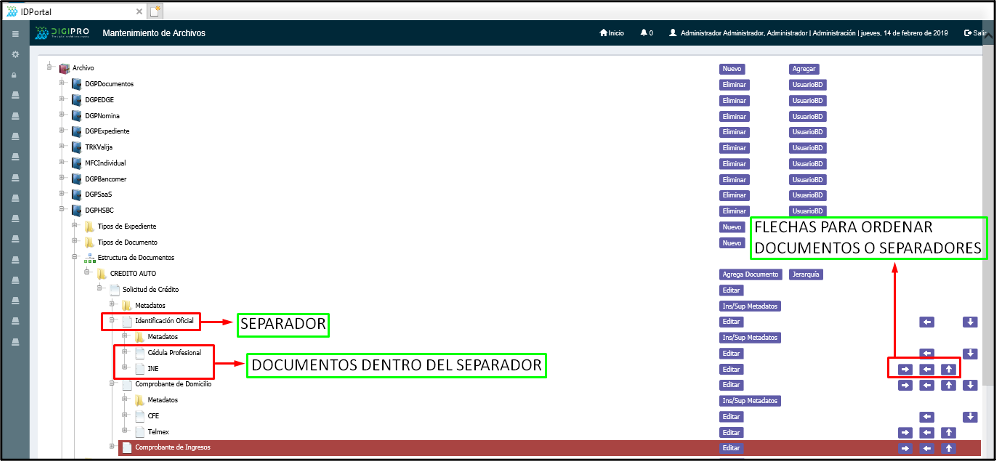This screenshot has height=462, width=996.
Task: Click the right arrow on the INE row
Action: click(905, 369)
